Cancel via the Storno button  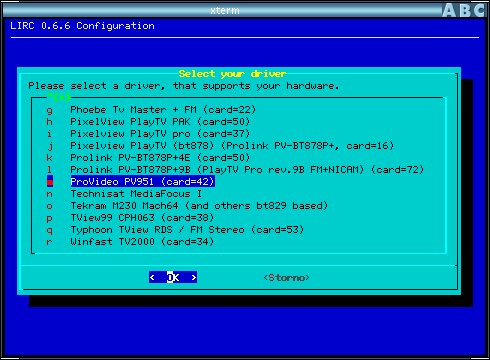point(286,278)
